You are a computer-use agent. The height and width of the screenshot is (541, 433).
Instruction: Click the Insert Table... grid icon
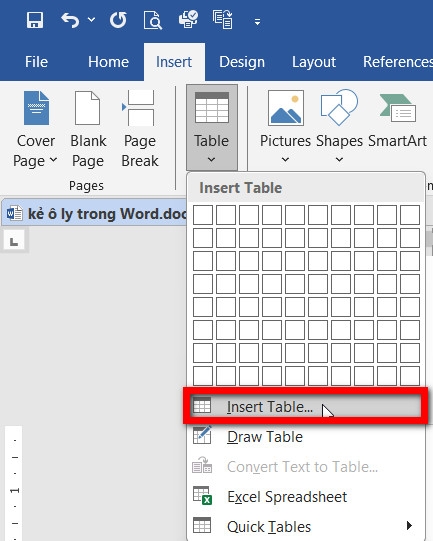click(x=202, y=405)
